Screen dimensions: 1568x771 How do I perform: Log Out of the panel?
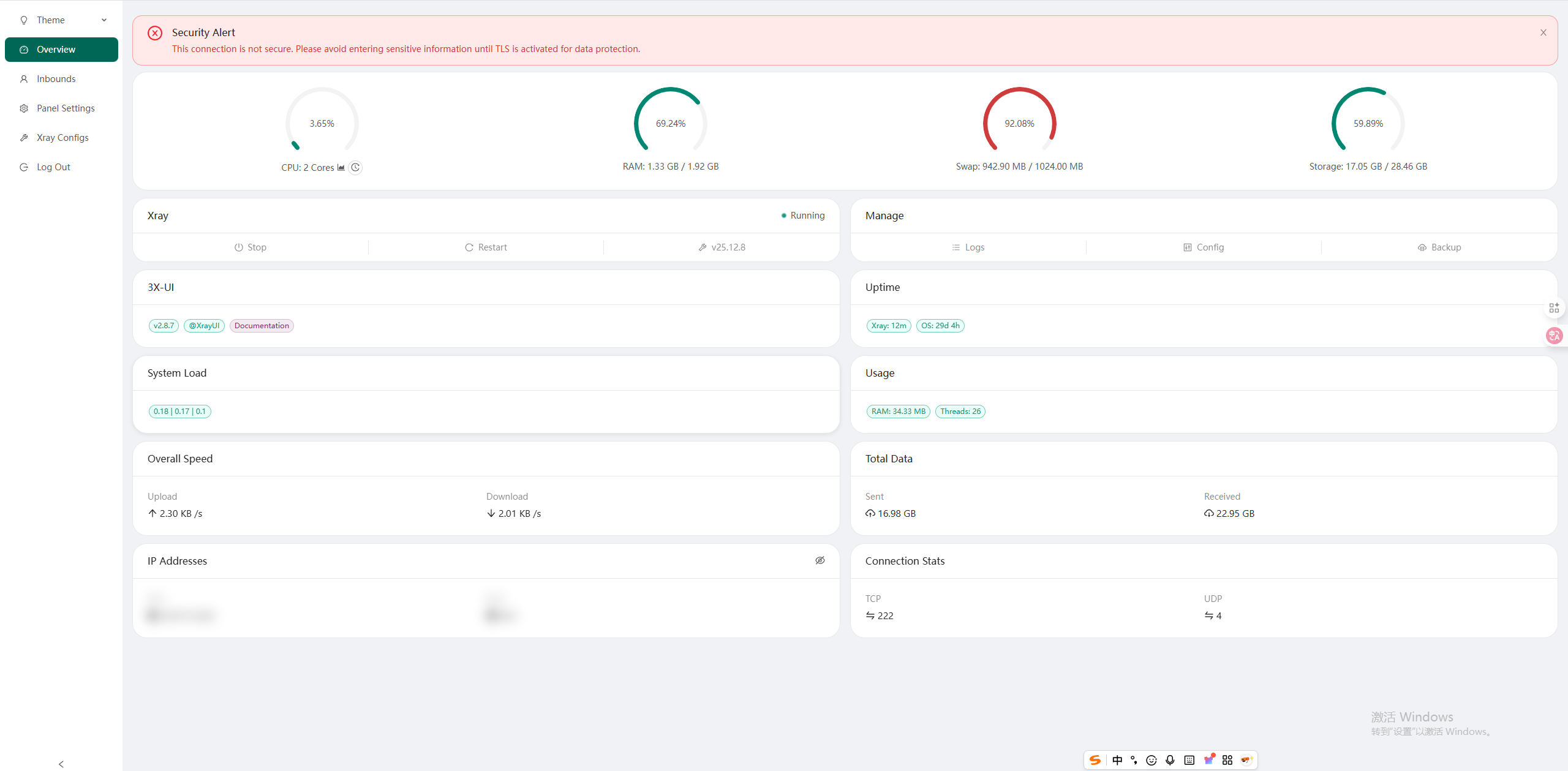pyautogui.click(x=53, y=167)
